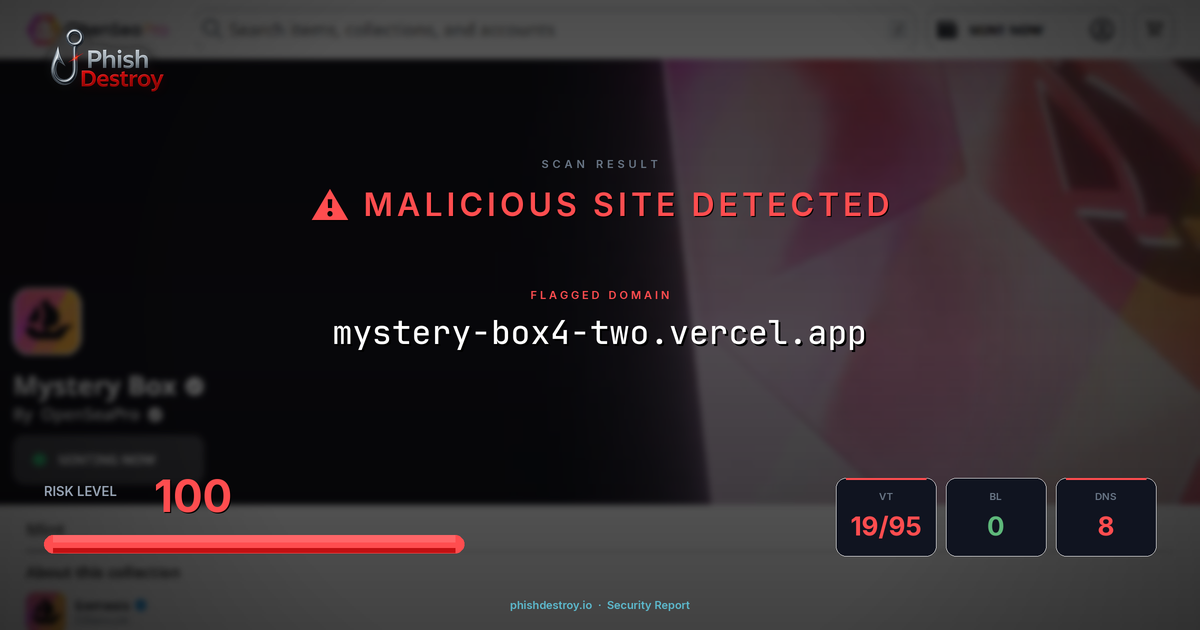
Task: Click the small creator avatar under About
Action: (46, 611)
